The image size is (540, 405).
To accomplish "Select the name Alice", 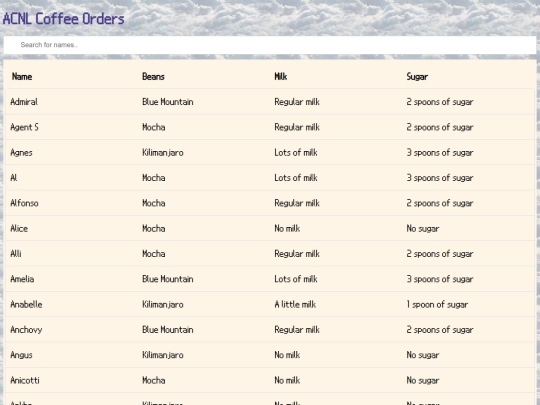I will click(19, 228).
